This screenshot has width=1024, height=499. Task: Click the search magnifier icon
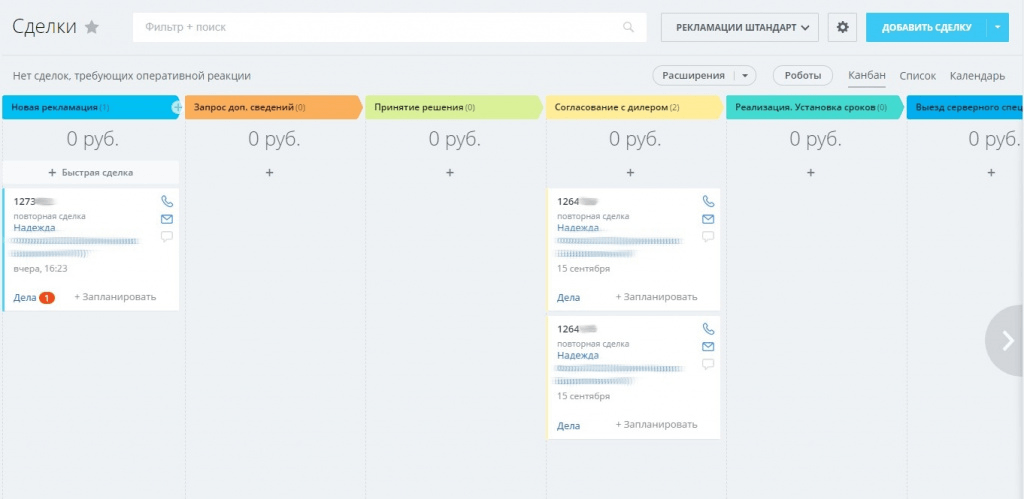click(x=628, y=28)
